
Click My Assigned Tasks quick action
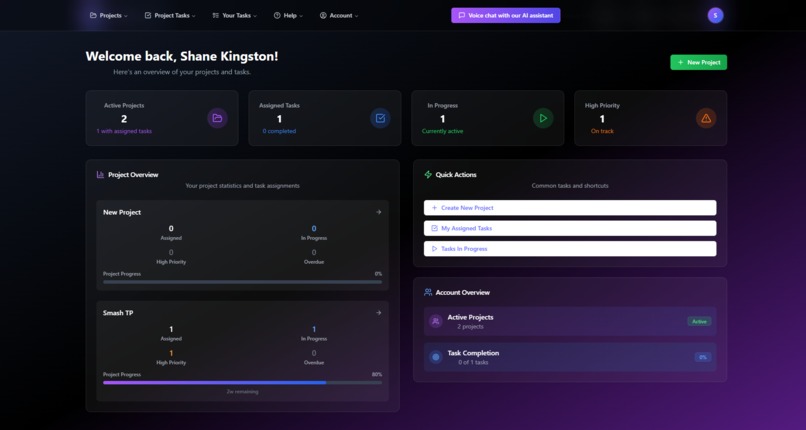[570, 228]
